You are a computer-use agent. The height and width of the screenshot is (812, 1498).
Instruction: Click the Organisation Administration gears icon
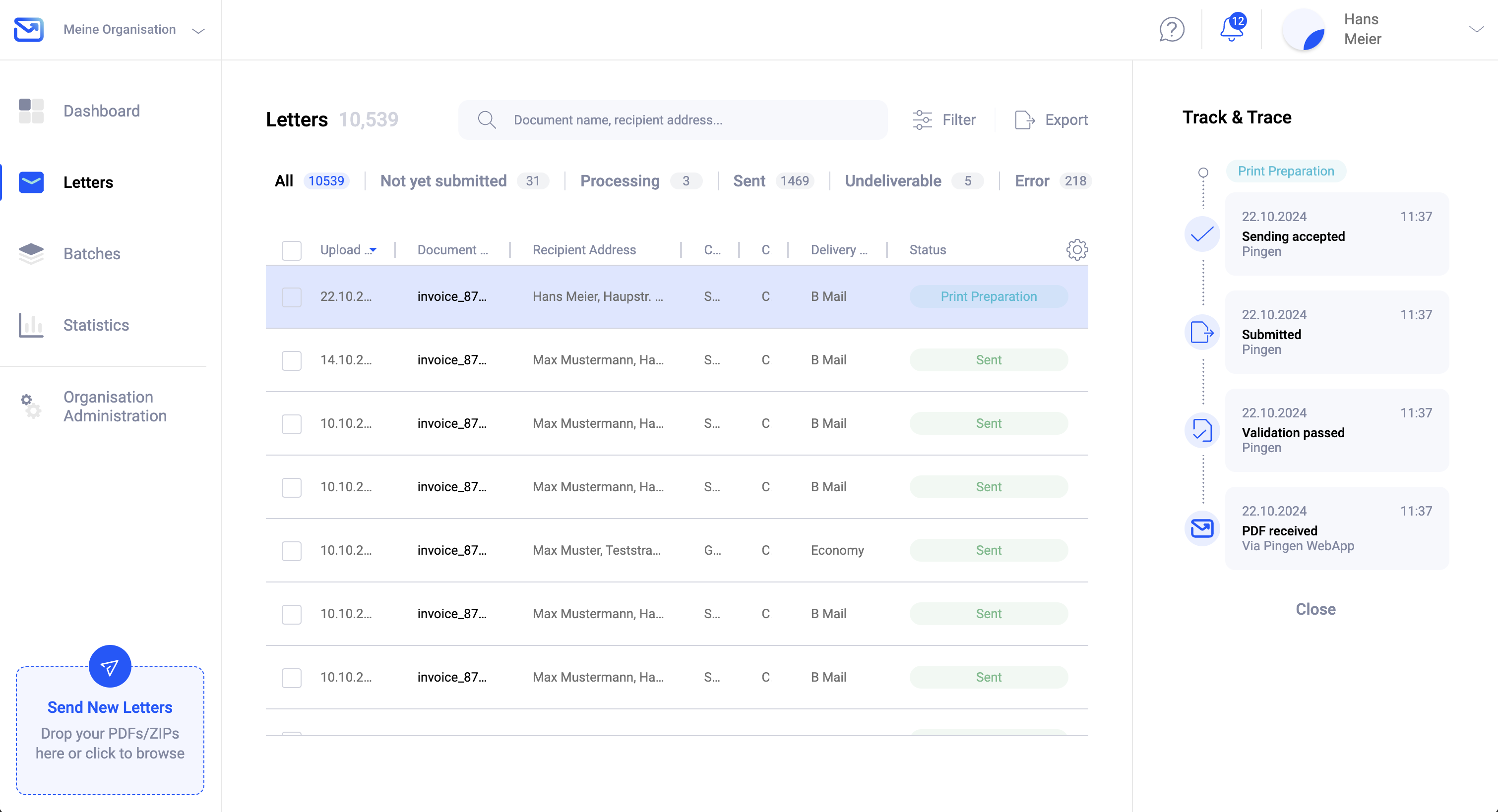point(31,406)
